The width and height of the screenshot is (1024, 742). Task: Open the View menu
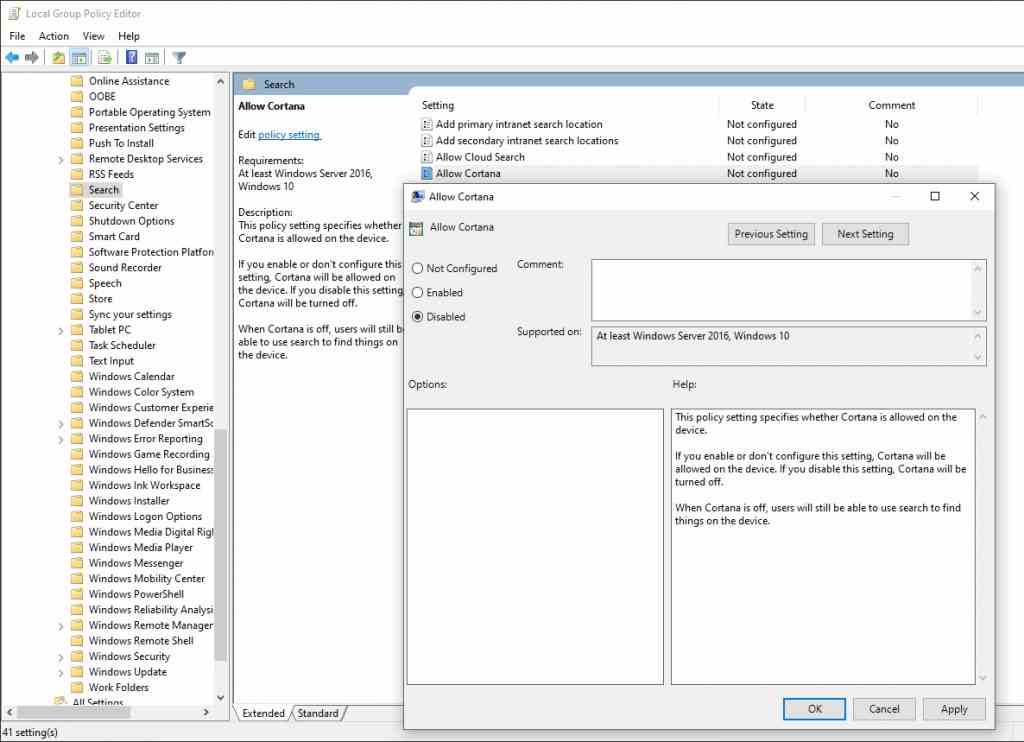93,36
